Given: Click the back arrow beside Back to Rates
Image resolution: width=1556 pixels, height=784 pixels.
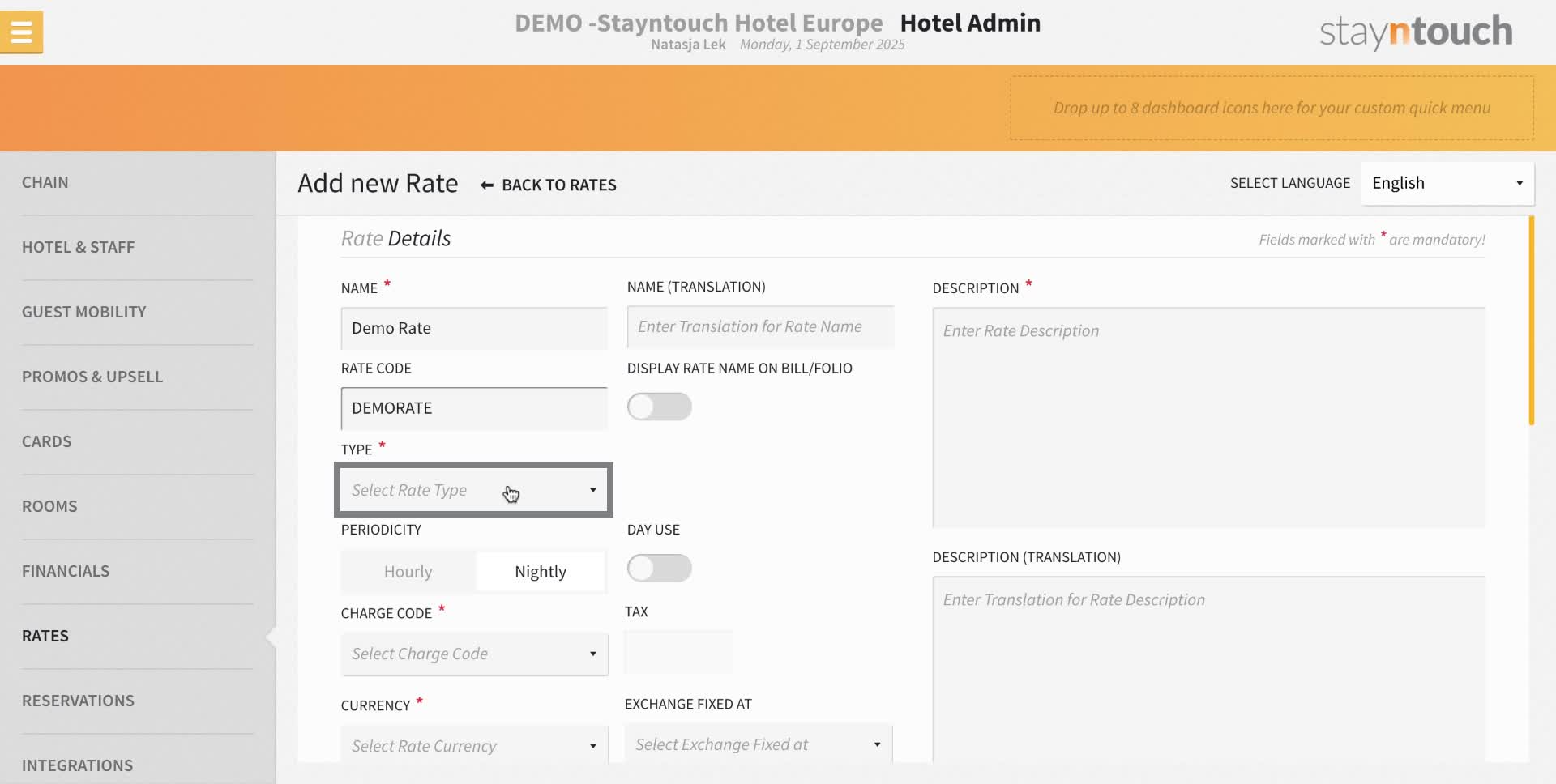Looking at the screenshot, I should pos(487,185).
